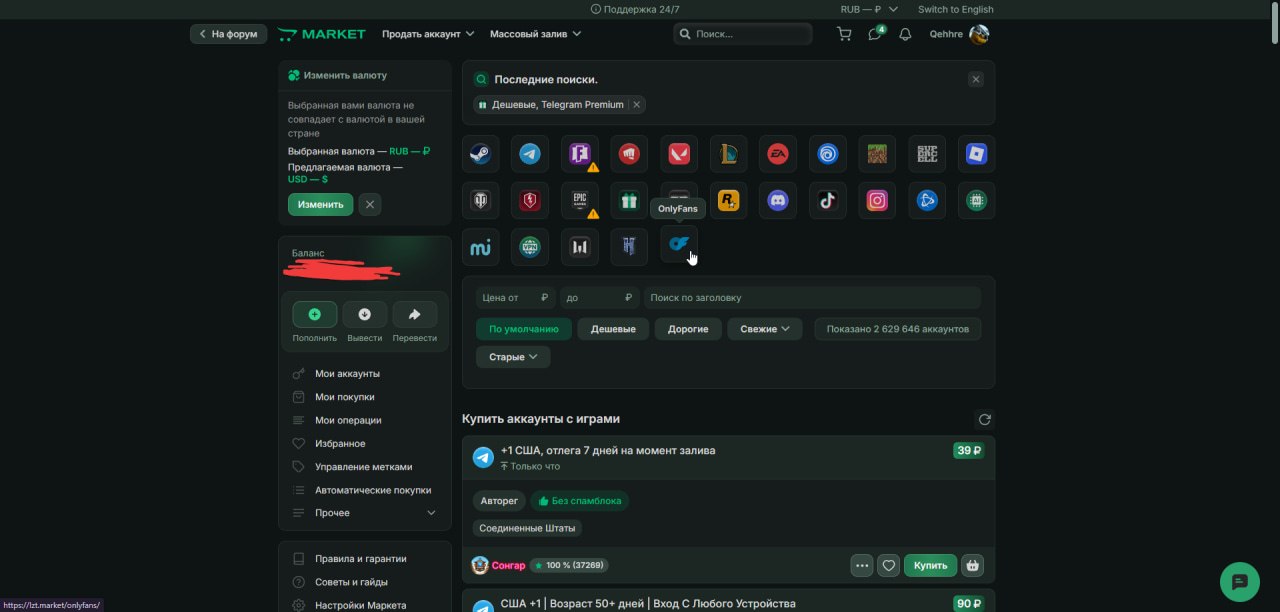Select the mi logo category icon
This screenshot has height=612, width=1280.
click(480, 247)
